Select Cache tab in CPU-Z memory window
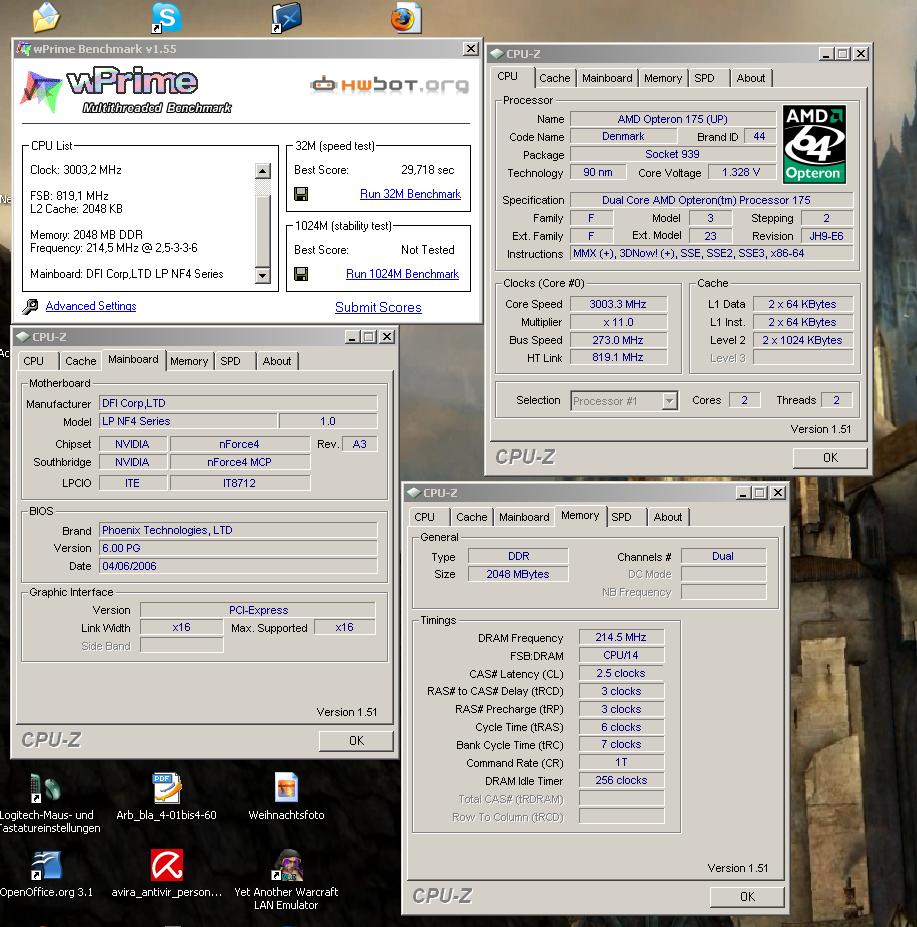This screenshot has height=927, width=917. [472, 517]
